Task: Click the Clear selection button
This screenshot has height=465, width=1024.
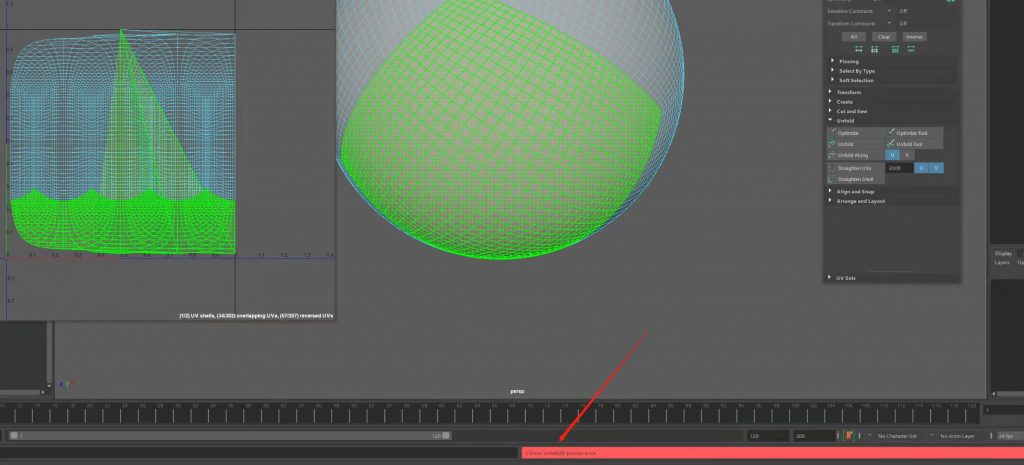Action: (884, 36)
